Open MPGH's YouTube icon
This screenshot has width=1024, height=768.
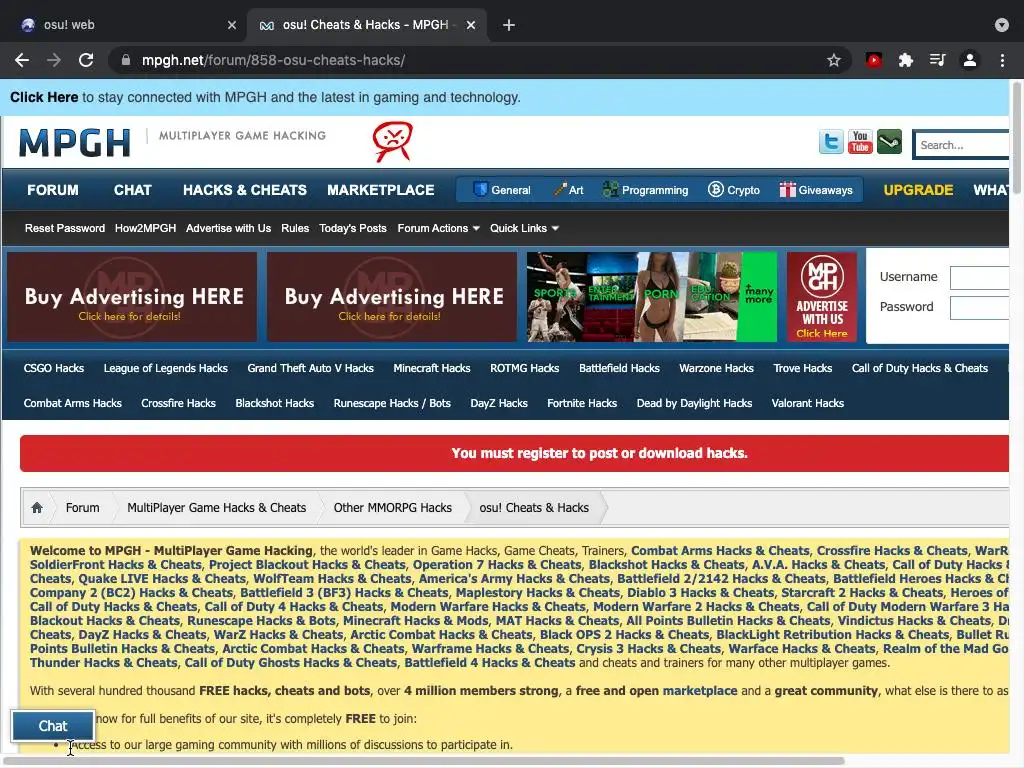(860, 142)
